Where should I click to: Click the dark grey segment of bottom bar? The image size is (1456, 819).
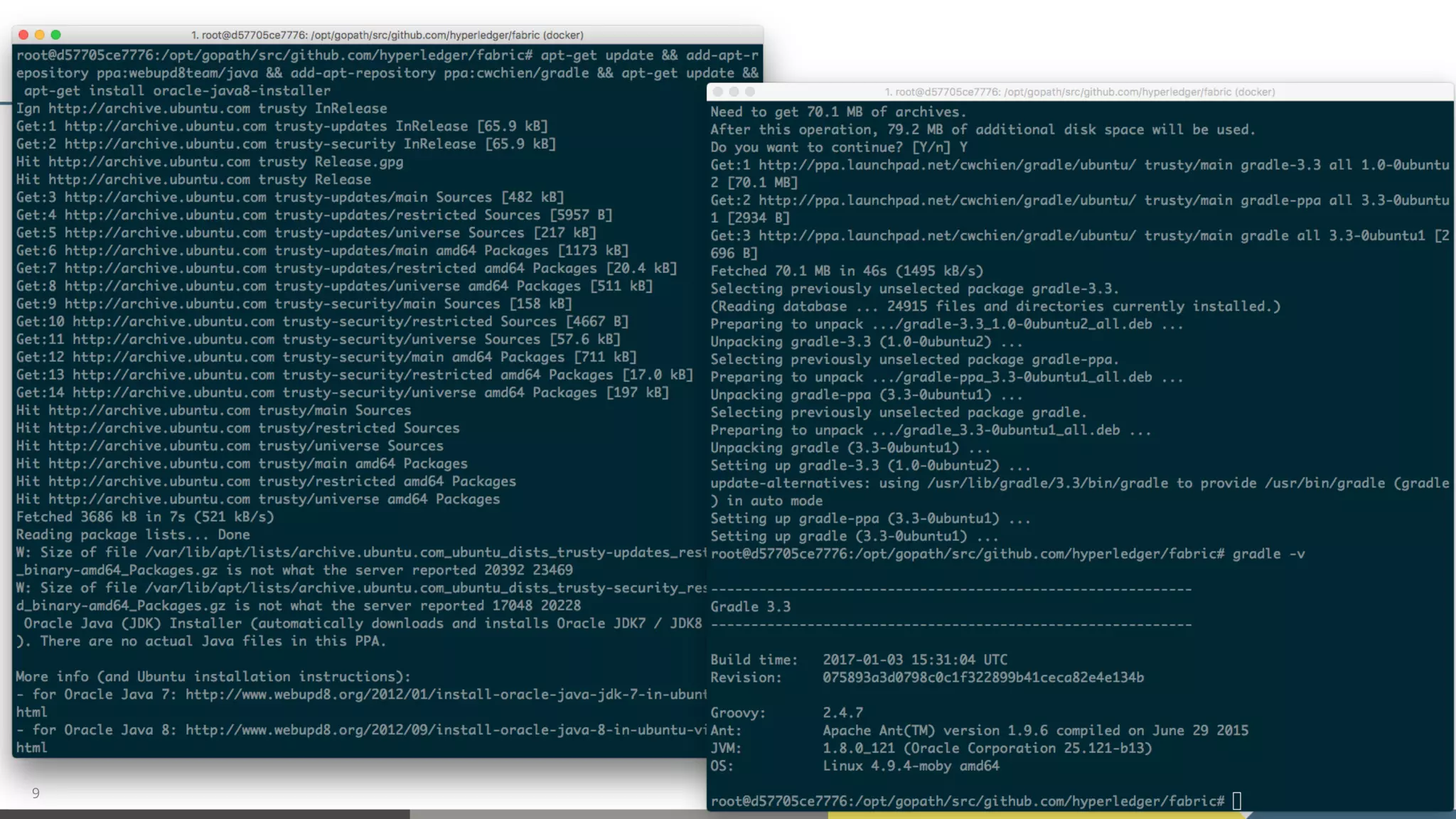click(205, 815)
